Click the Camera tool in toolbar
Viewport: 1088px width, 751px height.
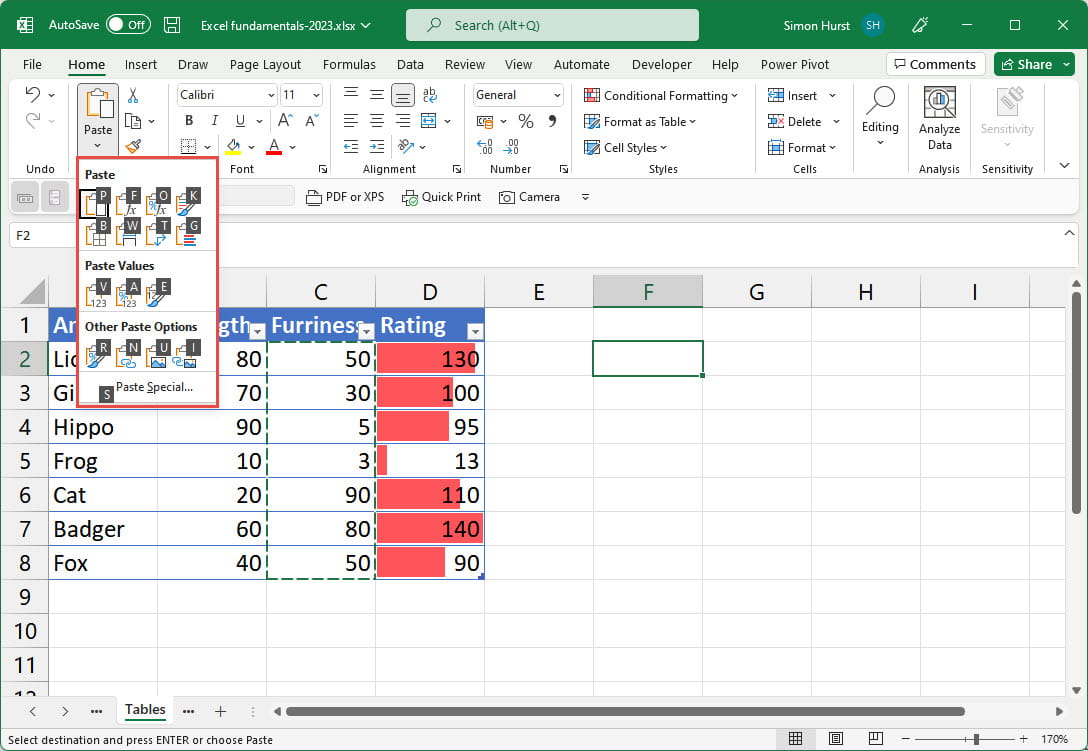pyautogui.click(x=530, y=197)
